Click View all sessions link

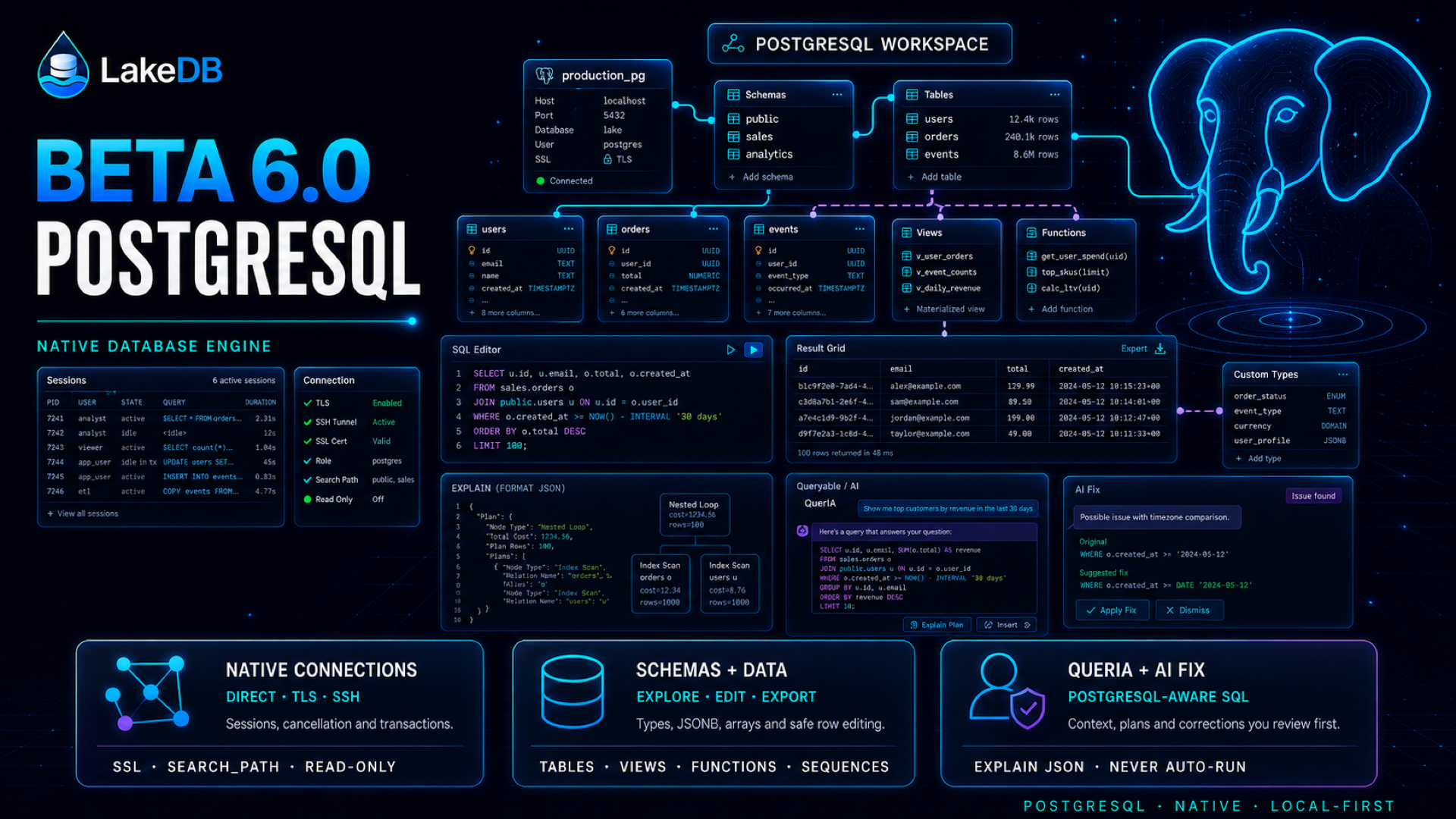click(x=83, y=514)
